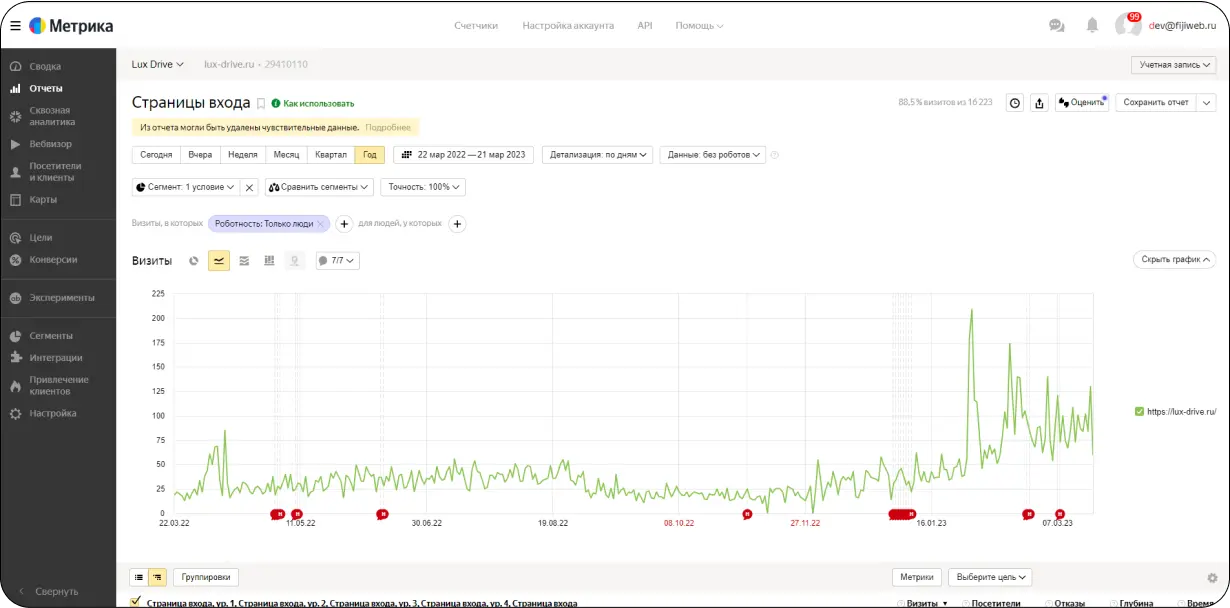This screenshot has height=608, width=1230.
Task: Click the Метрики button
Action: (x=916, y=577)
